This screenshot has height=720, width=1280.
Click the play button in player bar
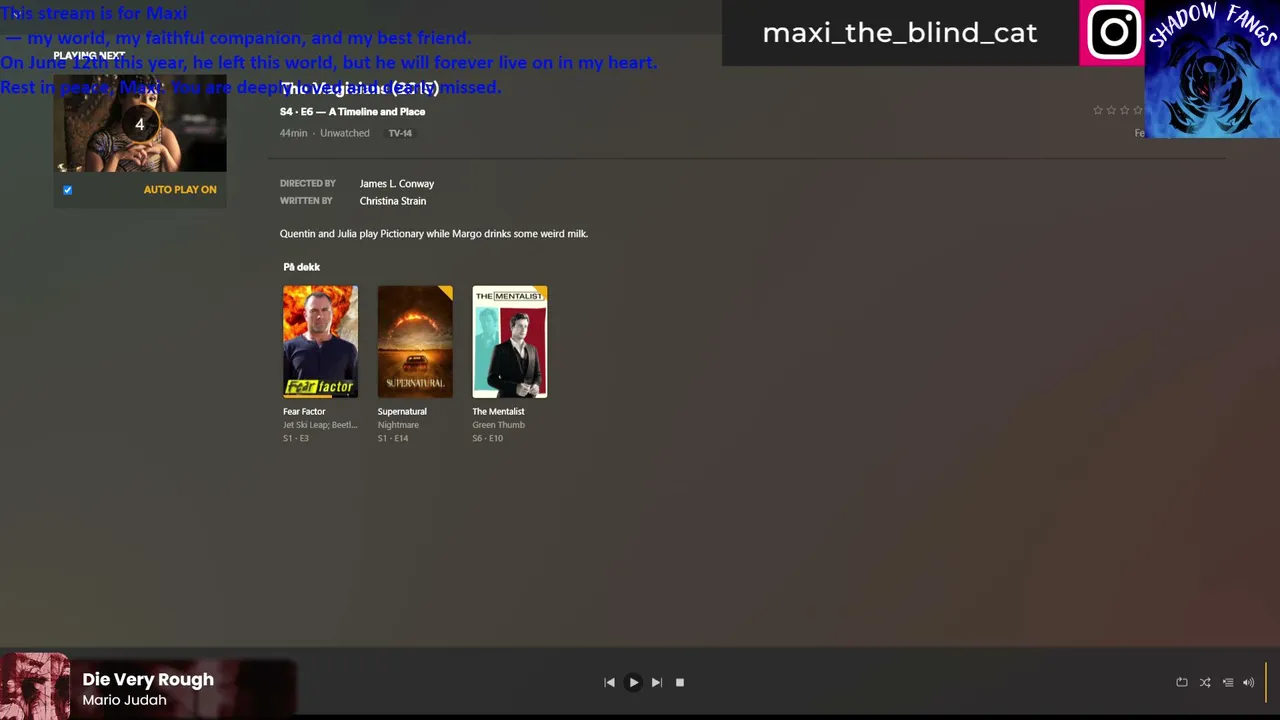(633, 682)
